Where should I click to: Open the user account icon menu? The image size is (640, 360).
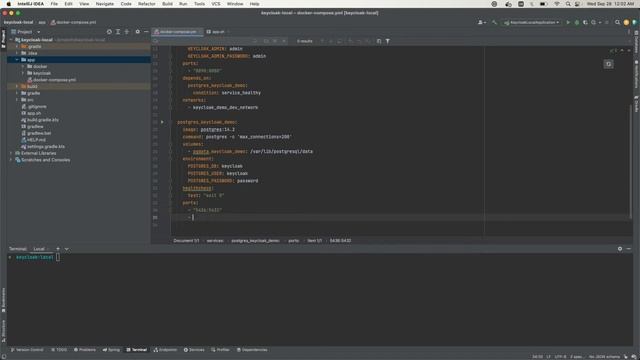click(x=482, y=22)
